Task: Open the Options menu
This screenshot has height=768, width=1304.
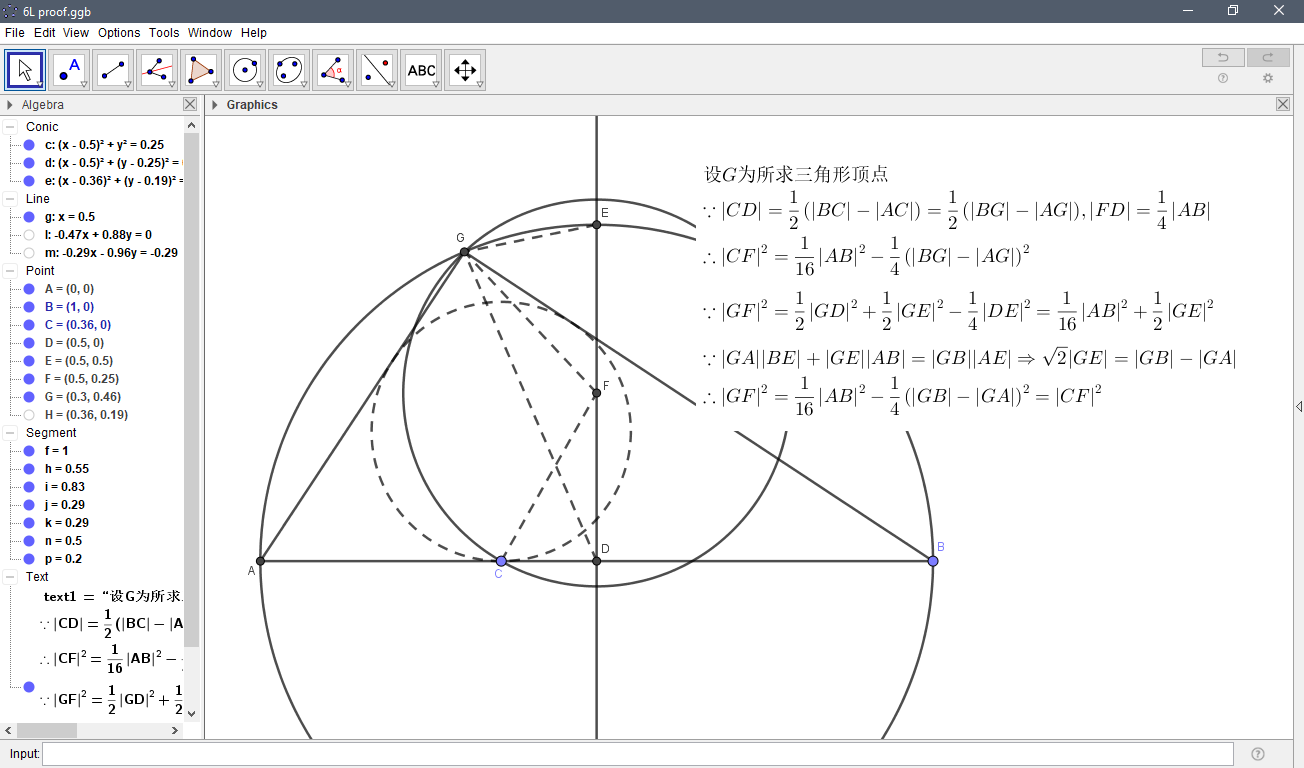Action: pyautogui.click(x=119, y=33)
